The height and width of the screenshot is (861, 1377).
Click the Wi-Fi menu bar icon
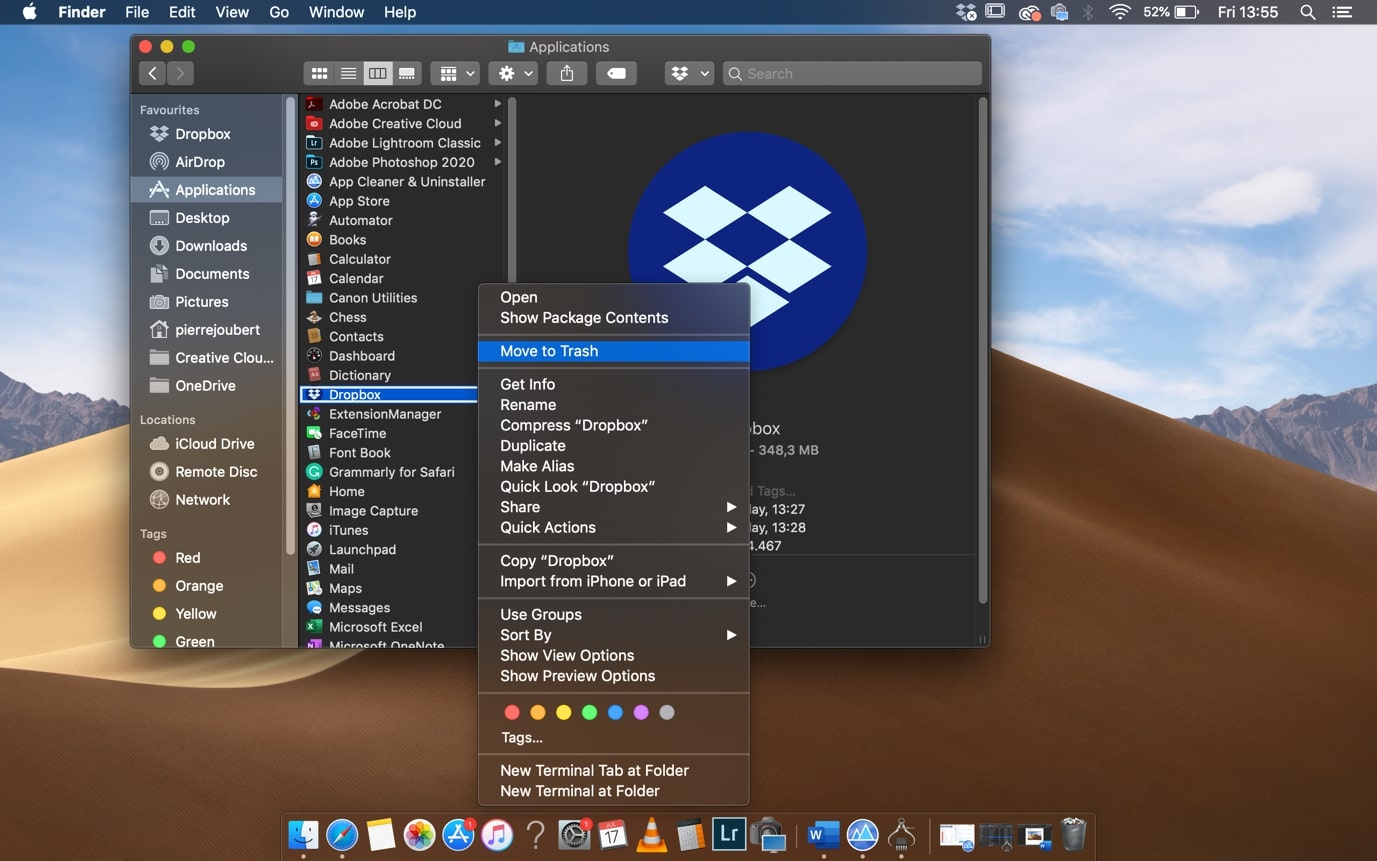pos(1120,12)
